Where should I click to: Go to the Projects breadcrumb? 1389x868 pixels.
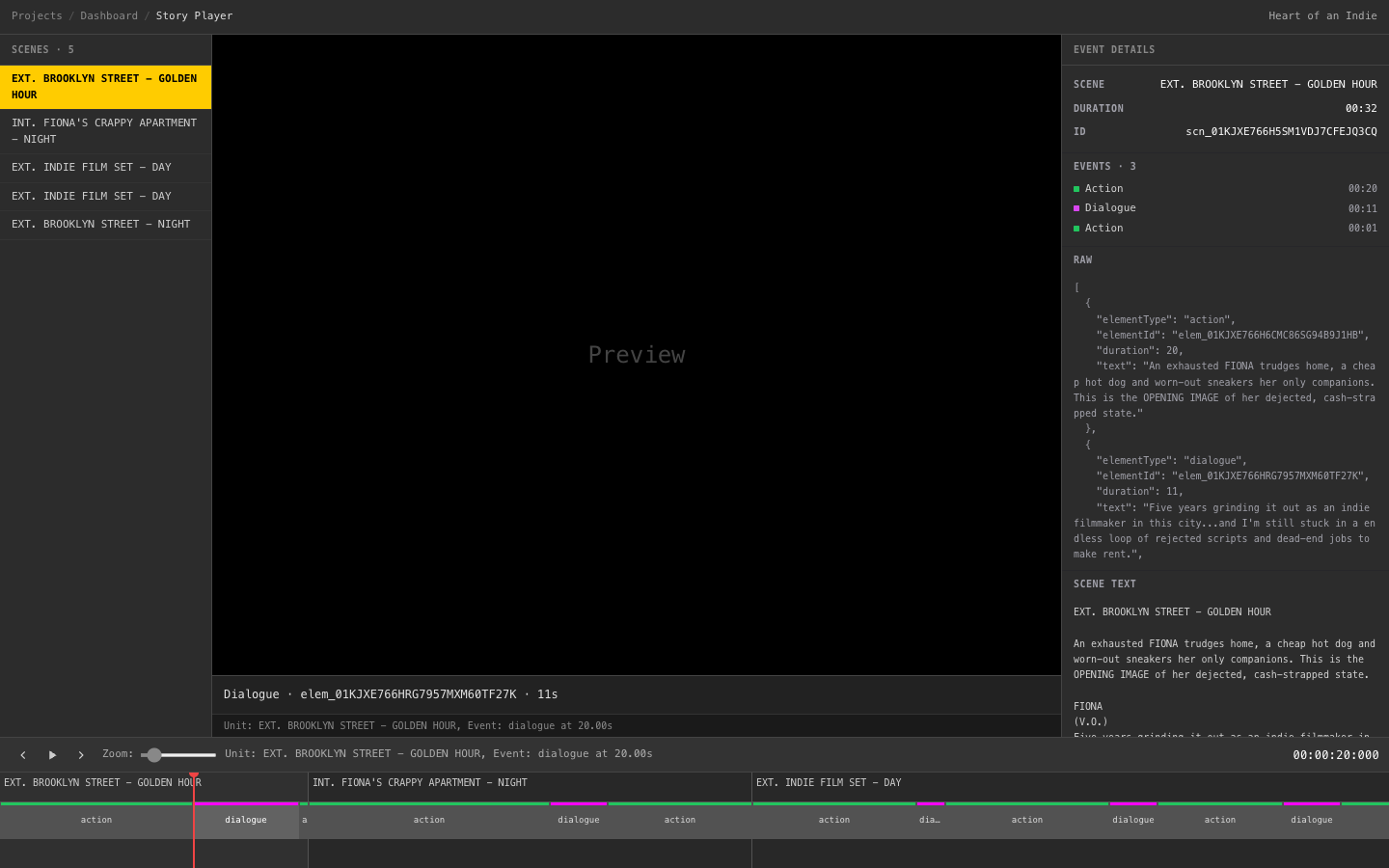click(x=37, y=15)
